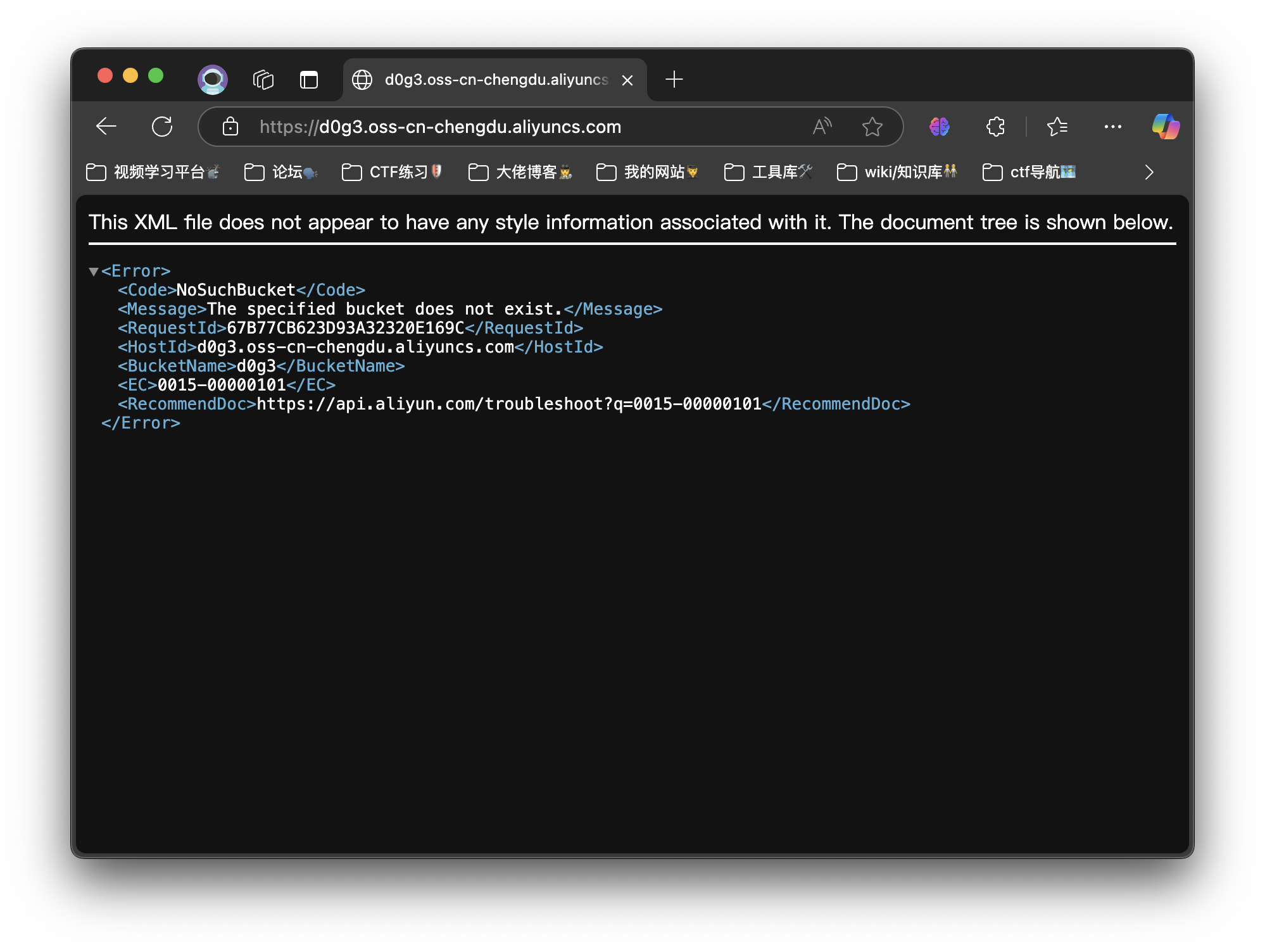Toggle the vertical tabs icon
The width and height of the screenshot is (1265, 952).
click(309, 80)
